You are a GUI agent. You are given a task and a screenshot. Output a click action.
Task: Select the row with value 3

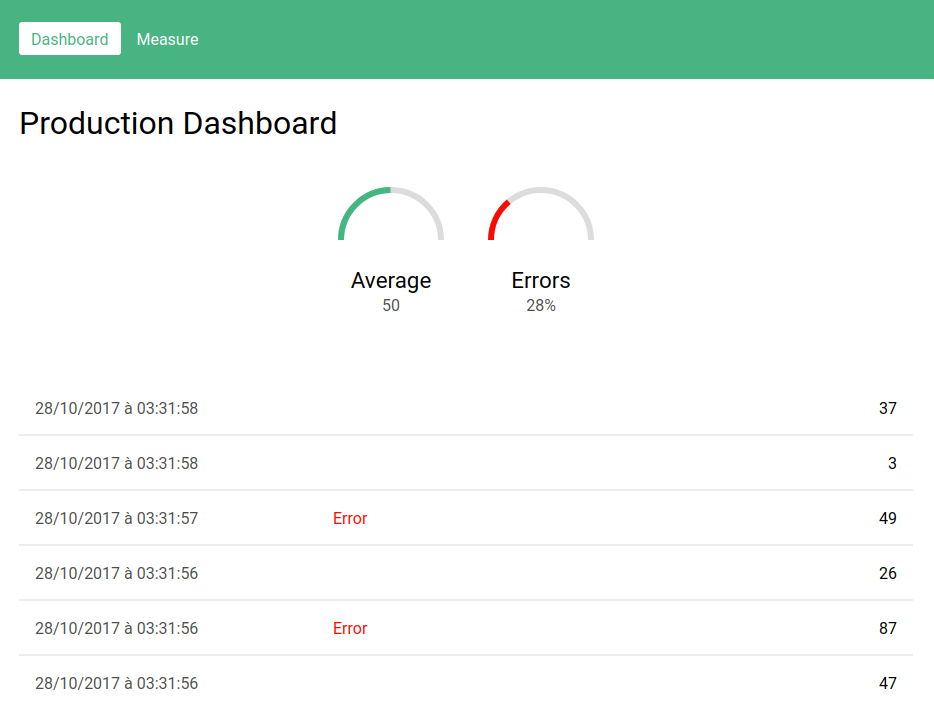point(466,463)
